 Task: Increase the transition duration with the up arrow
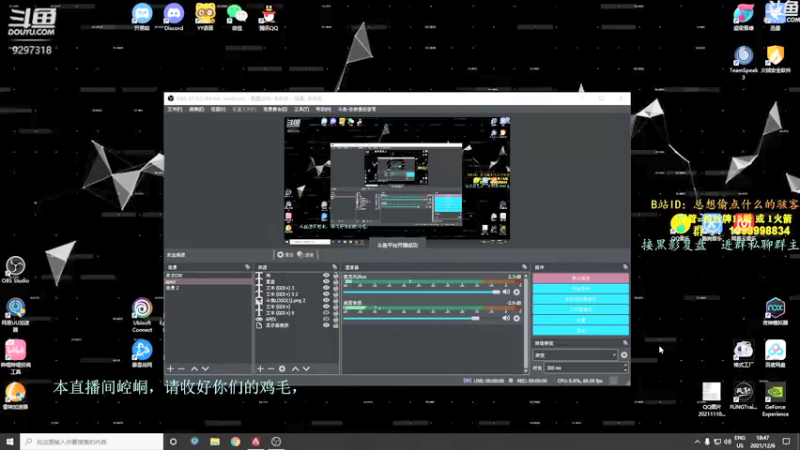pos(626,365)
